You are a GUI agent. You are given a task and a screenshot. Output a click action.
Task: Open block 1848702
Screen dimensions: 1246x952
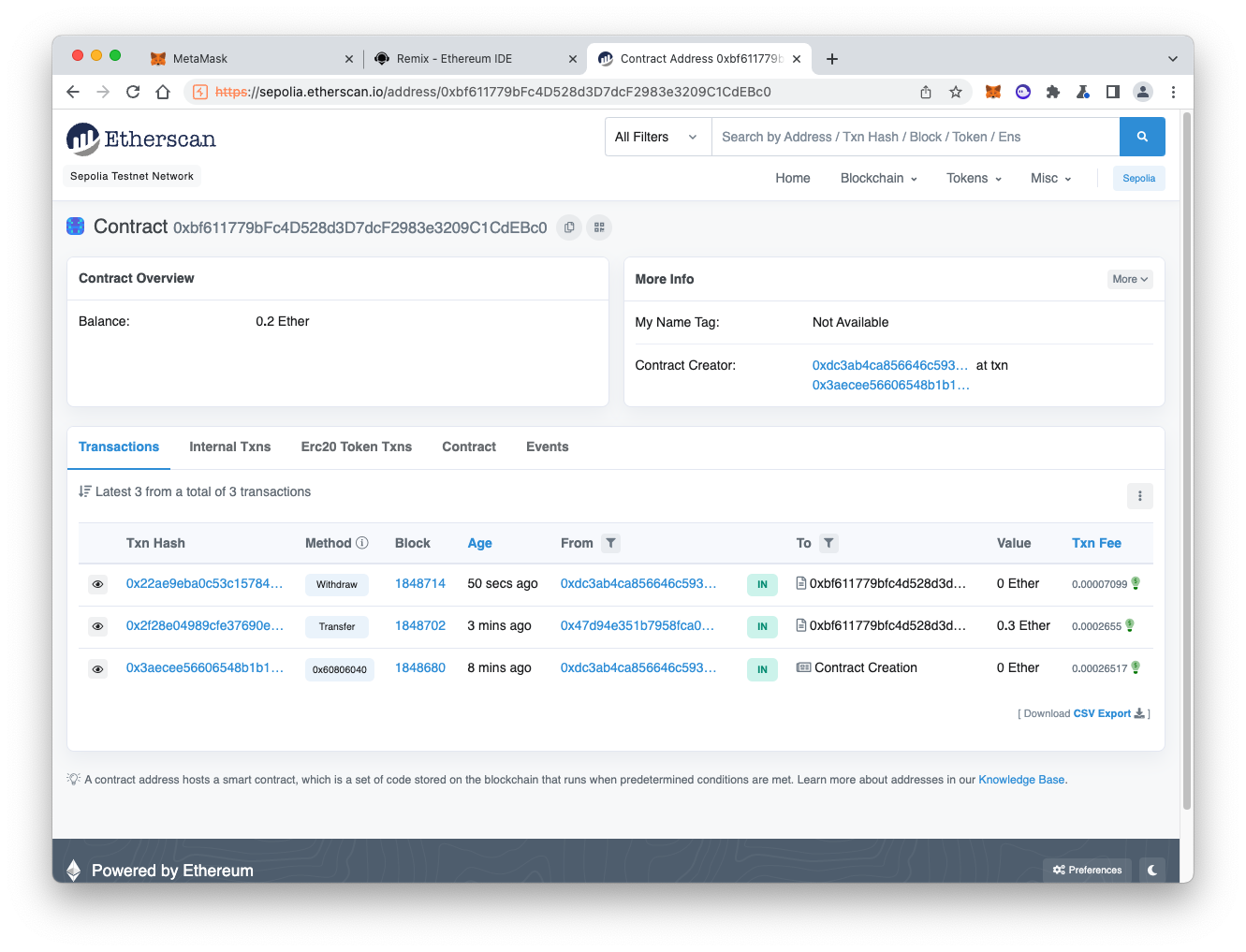420,625
